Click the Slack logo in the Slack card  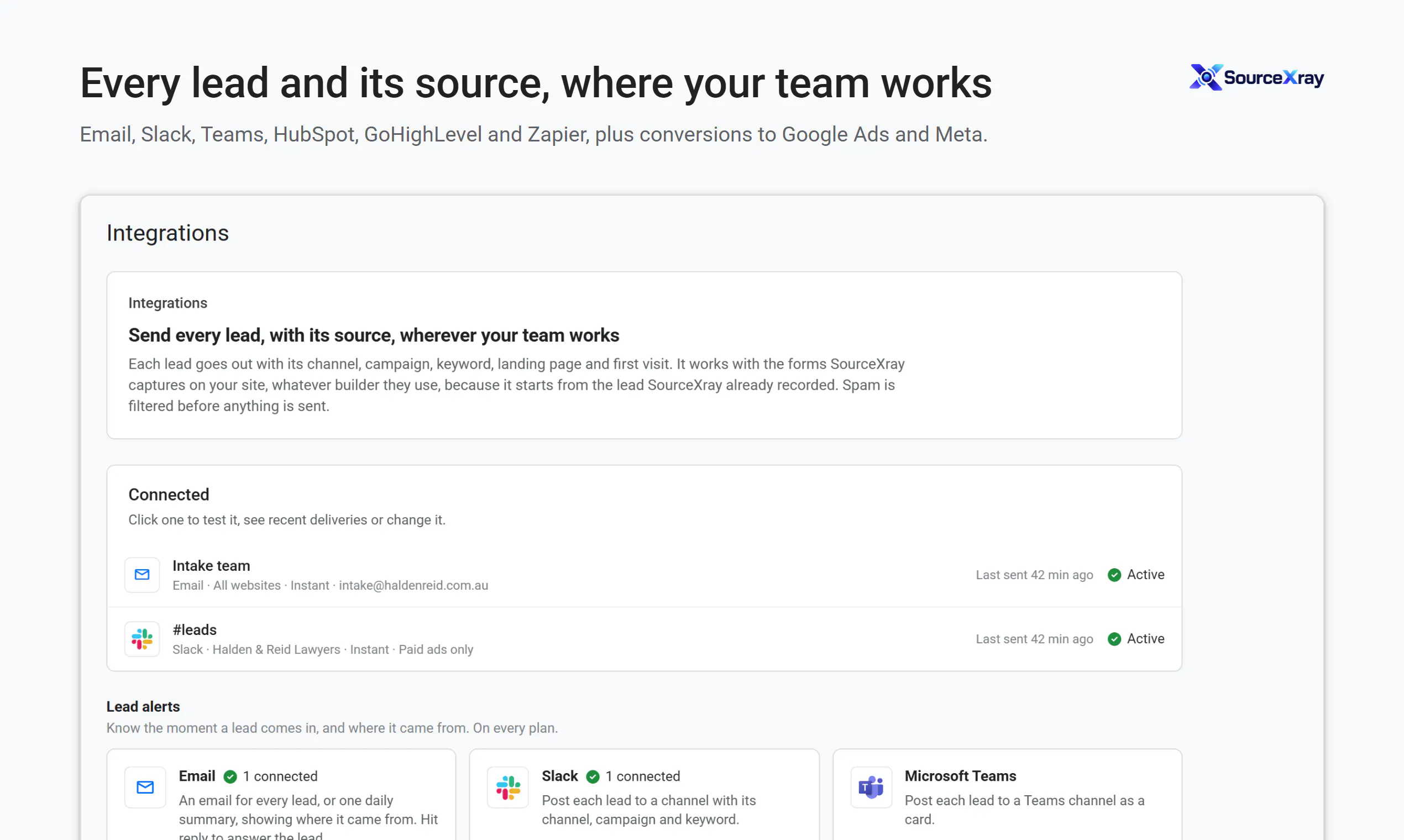click(x=508, y=787)
